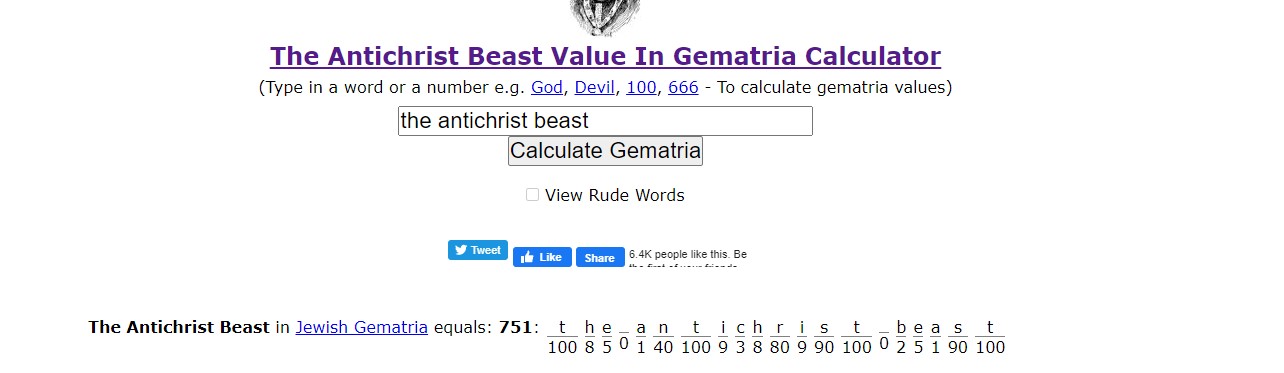Viewport: 1284px width, 373px height.
Task: Open the Devil example link
Action: [x=595, y=87]
